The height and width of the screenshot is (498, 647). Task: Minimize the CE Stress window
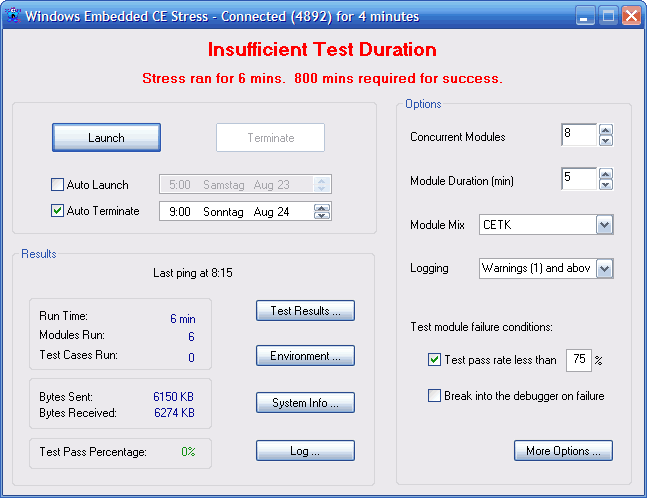(585, 16)
